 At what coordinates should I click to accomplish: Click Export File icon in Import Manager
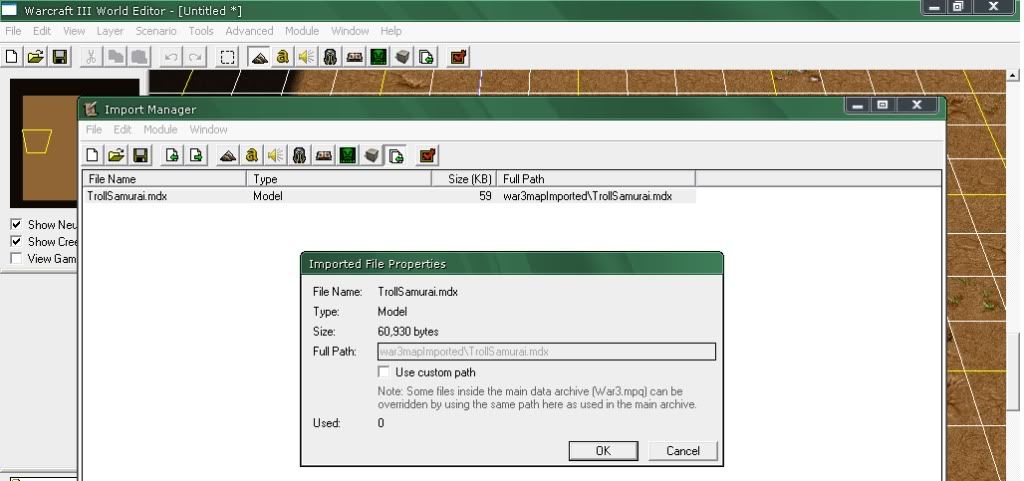(196, 155)
